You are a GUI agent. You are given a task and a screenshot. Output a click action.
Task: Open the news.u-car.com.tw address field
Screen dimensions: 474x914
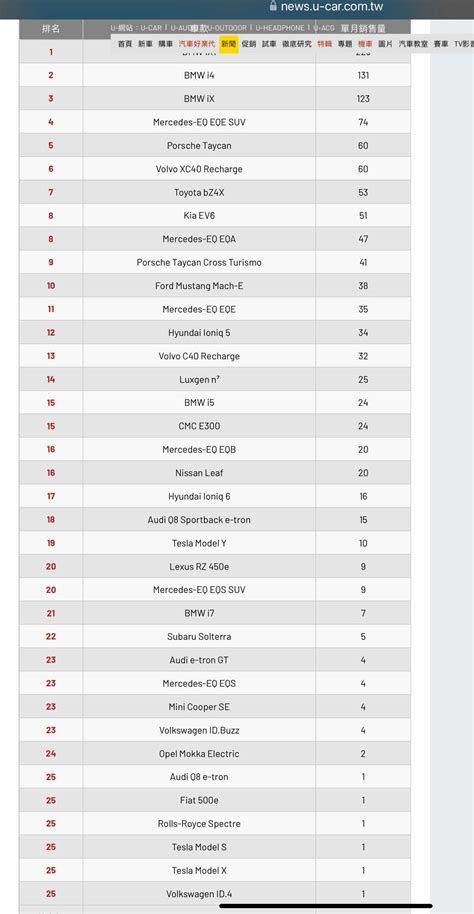pyautogui.click(x=326, y=6)
